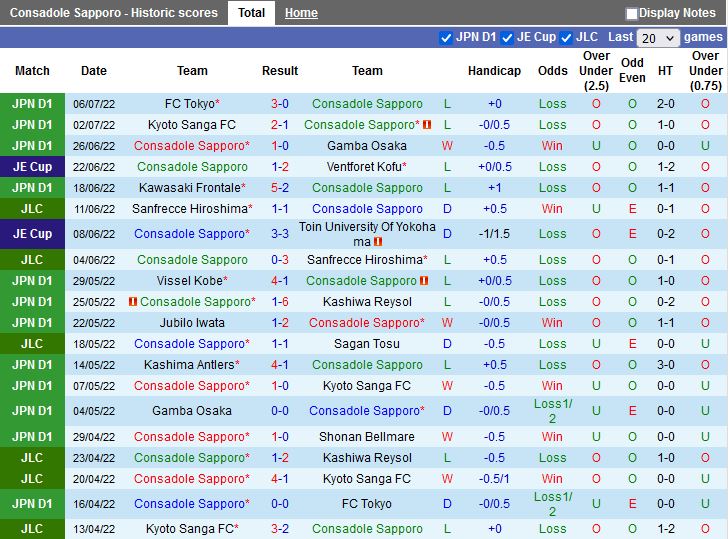Click the Handicap column header

pyautogui.click(x=494, y=71)
